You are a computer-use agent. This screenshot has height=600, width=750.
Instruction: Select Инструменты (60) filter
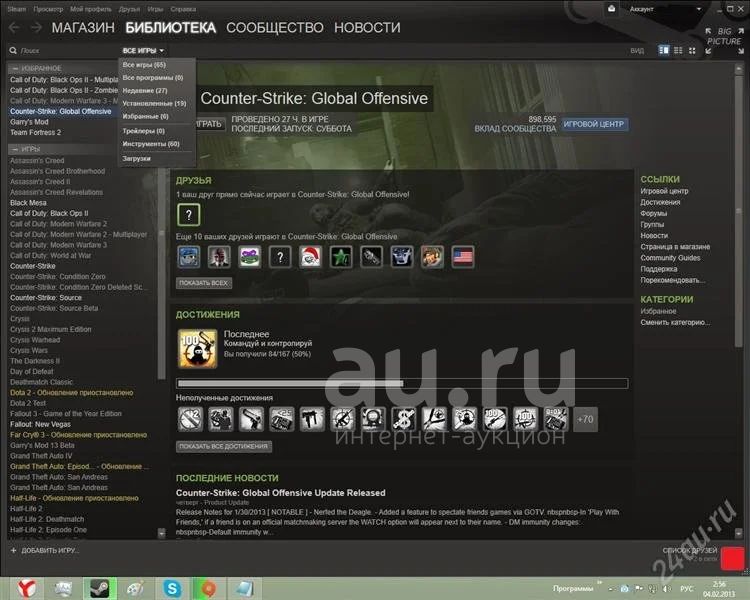(x=151, y=144)
